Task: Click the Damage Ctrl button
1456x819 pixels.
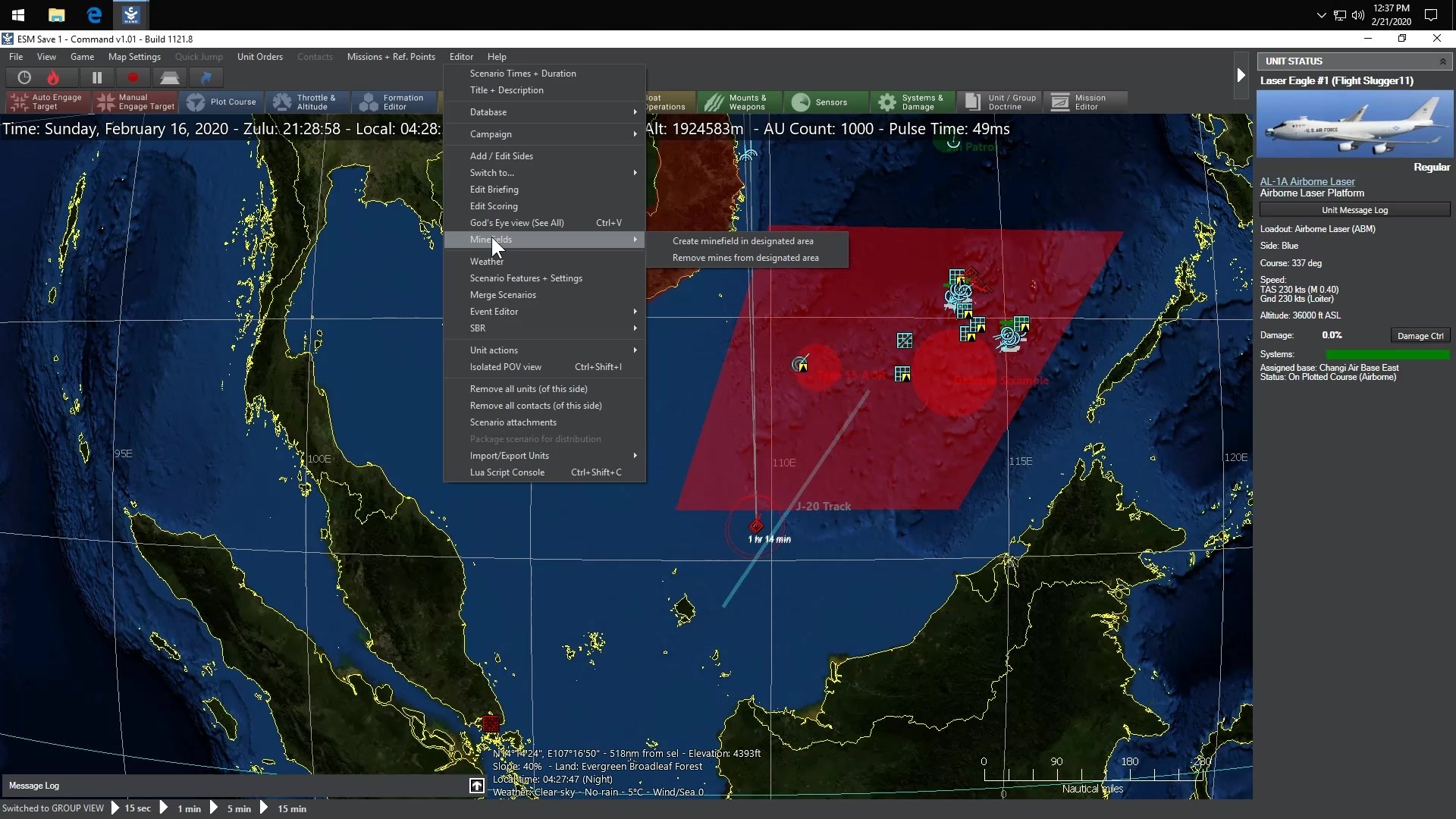Action: tap(1420, 336)
